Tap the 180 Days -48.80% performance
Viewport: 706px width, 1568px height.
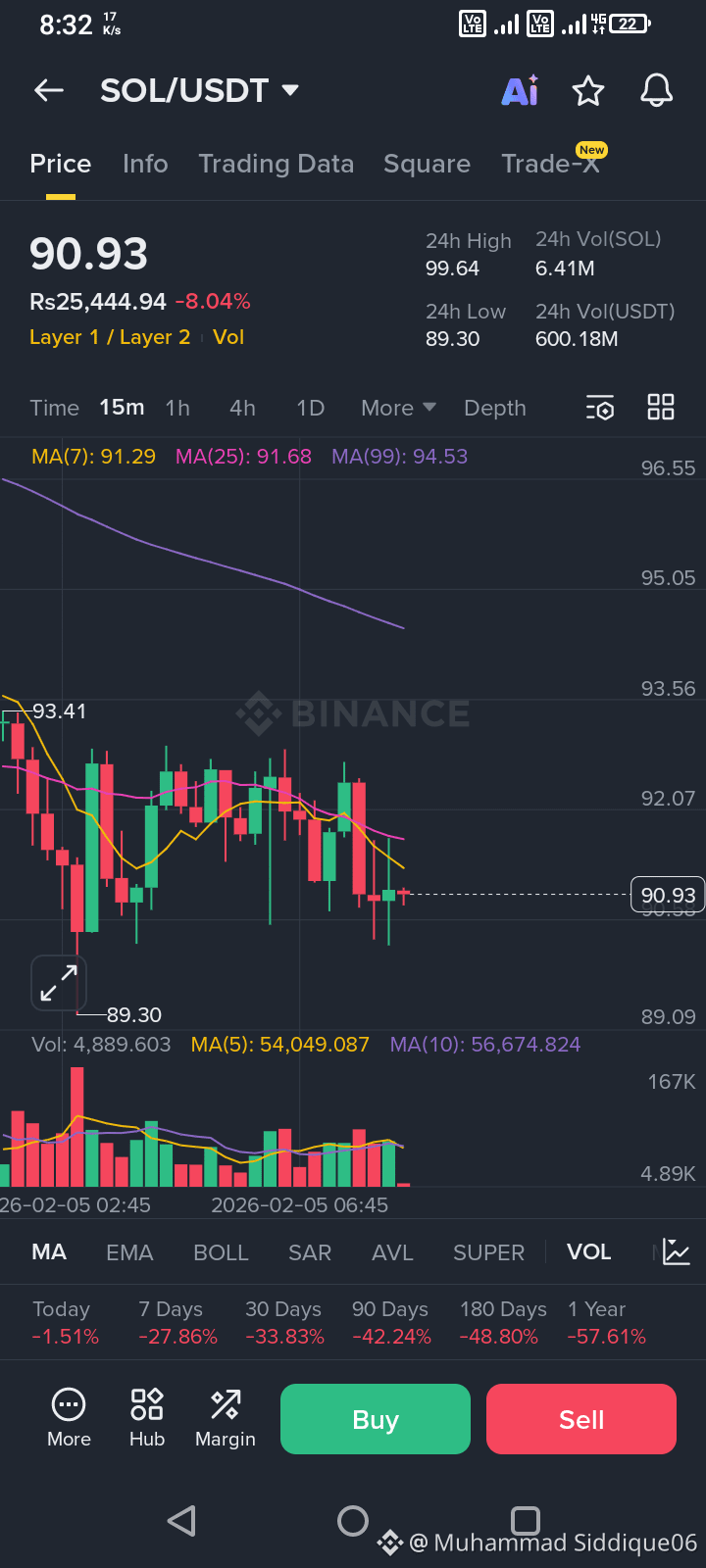pyautogui.click(x=503, y=1323)
